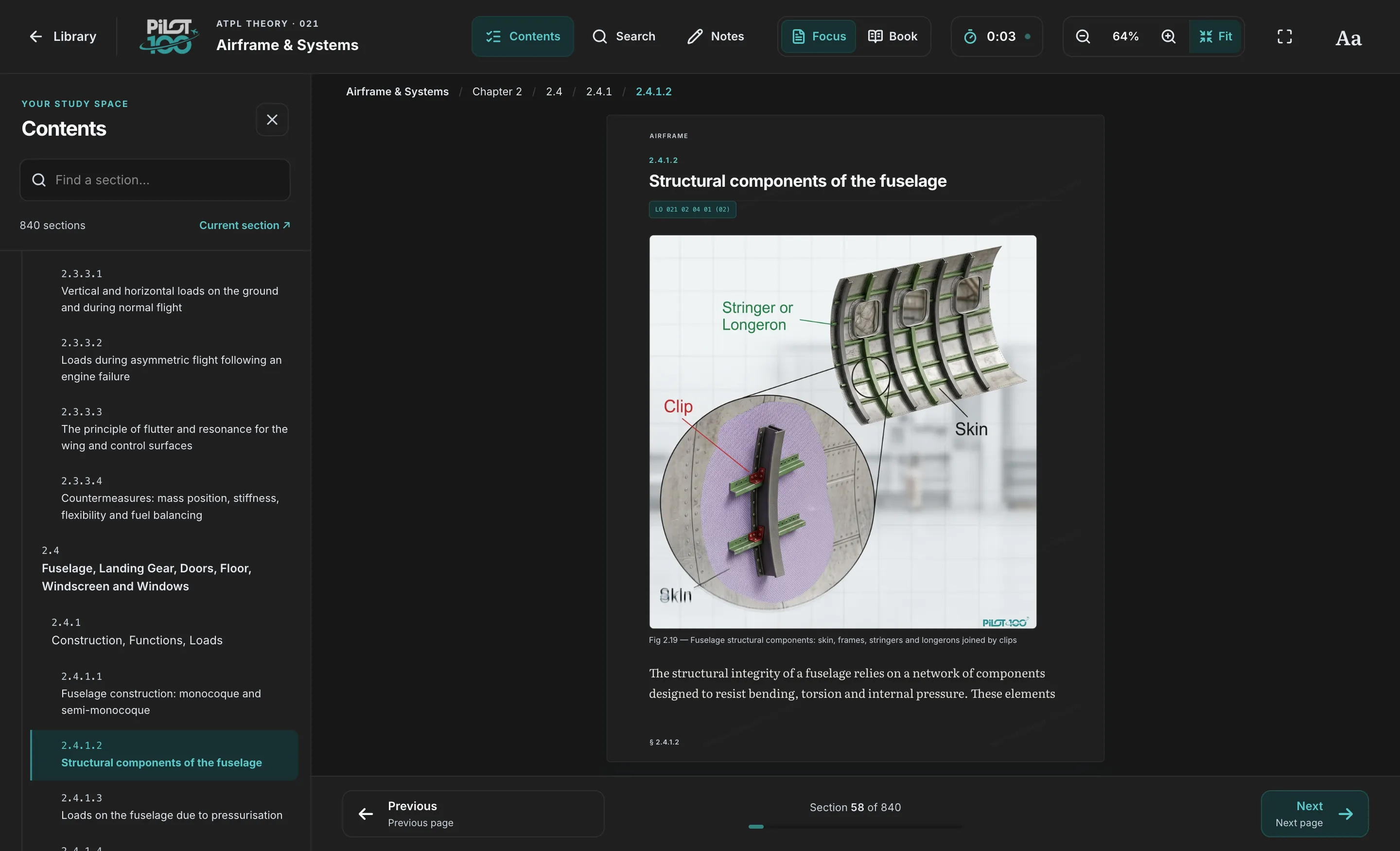This screenshot has width=1400, height=851.
Task: Go to the Previous page
Action: tap(473, 814)
